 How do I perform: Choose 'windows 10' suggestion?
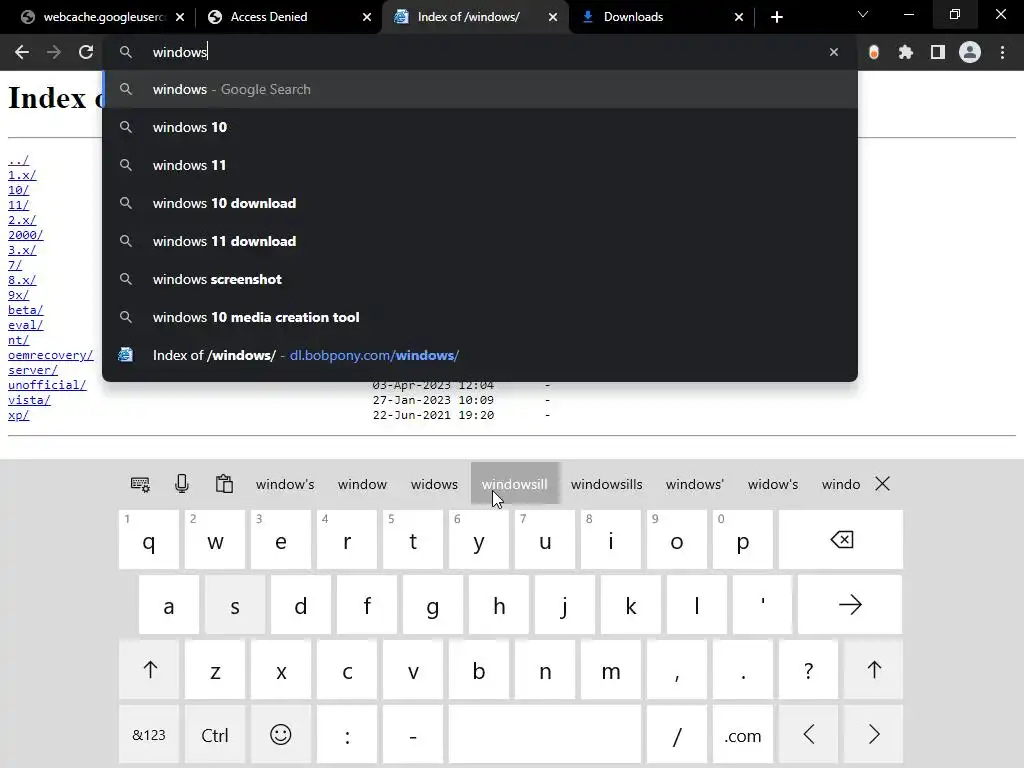point(480,127)
